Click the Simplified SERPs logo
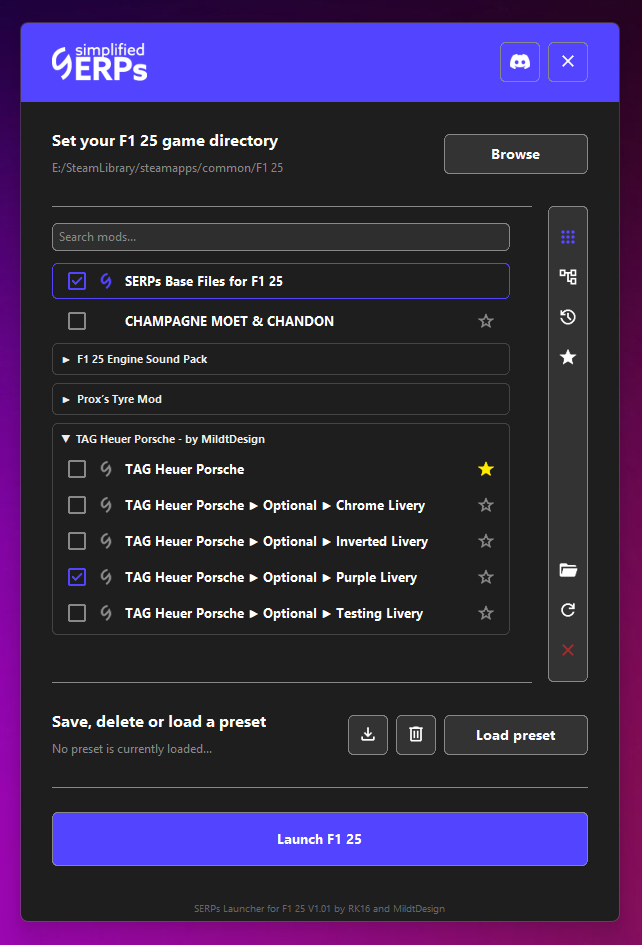The height and width of the screenshot is (945, 642). 99,61
